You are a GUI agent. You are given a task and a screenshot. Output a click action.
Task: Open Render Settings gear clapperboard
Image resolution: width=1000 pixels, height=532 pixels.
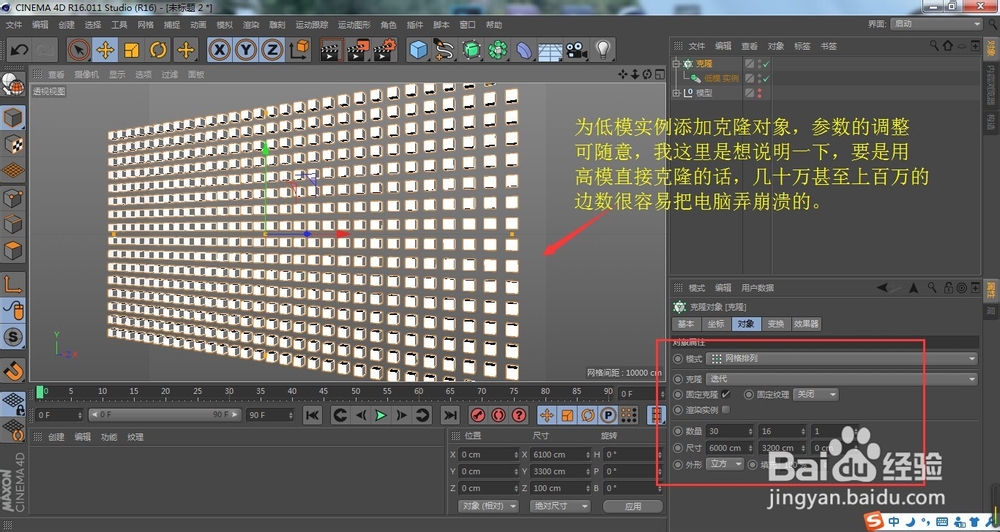pyautogui.click(x=385, y=50)
